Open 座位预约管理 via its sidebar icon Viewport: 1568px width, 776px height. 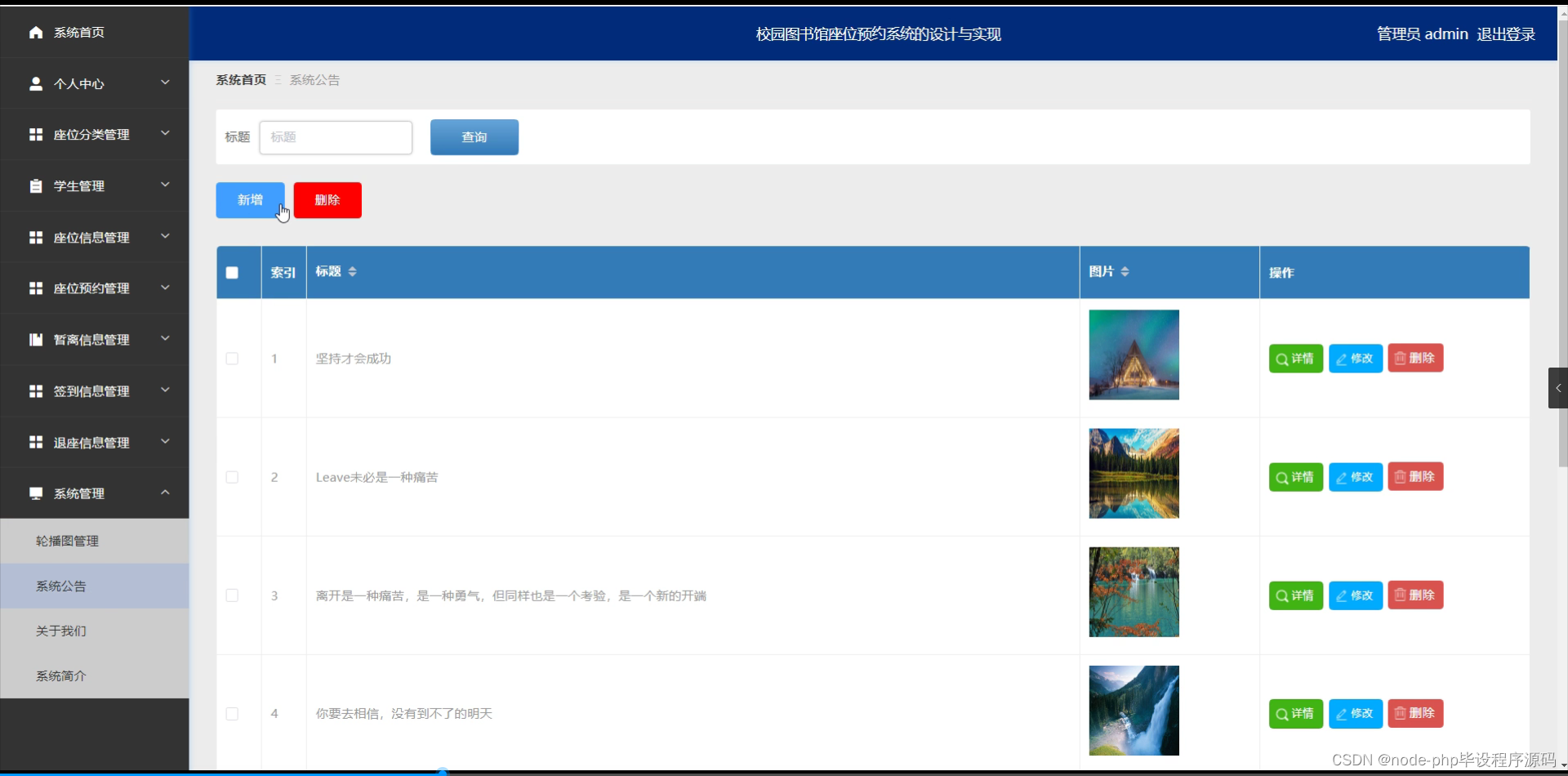click(36, 288)
